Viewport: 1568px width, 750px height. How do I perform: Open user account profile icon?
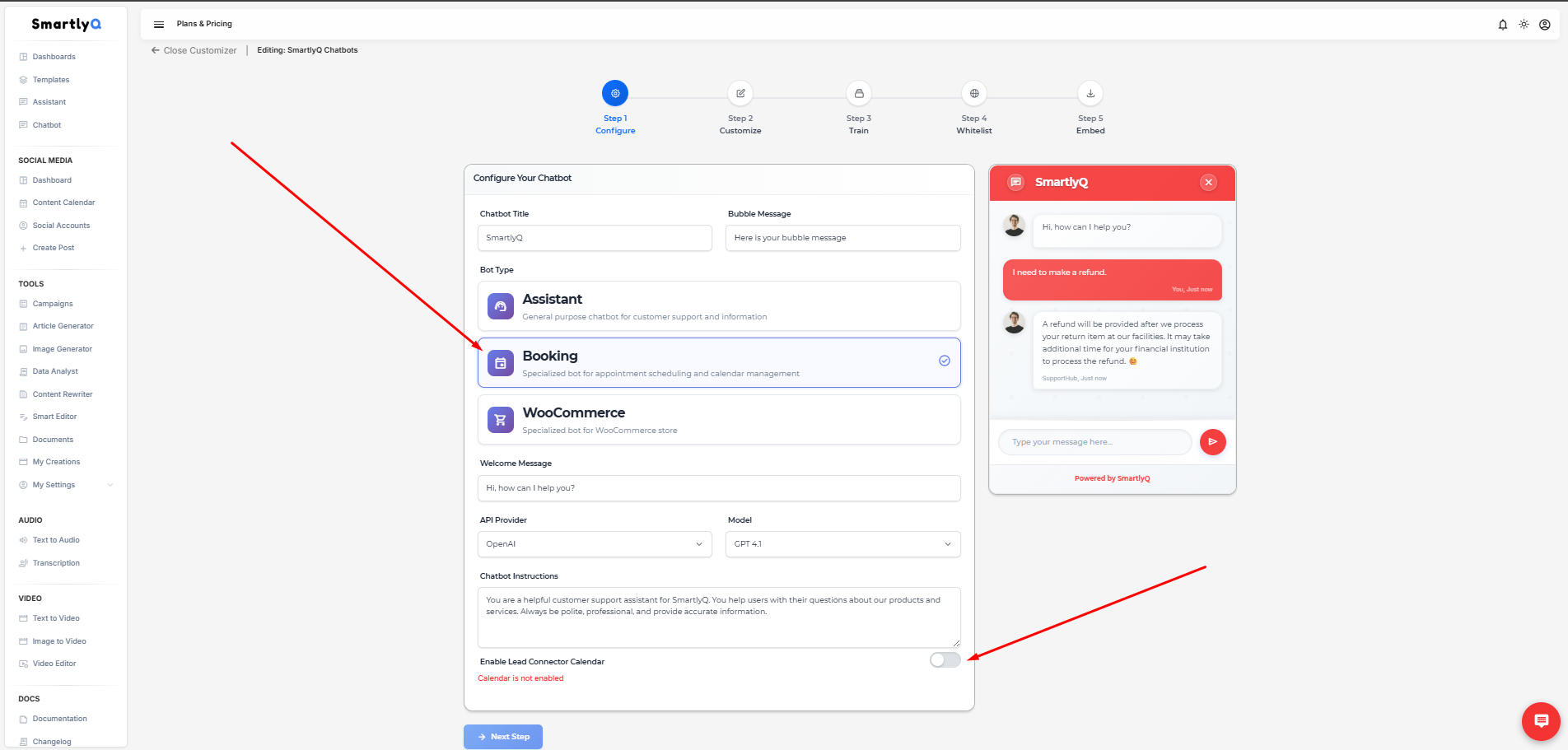coord(1545,25)
